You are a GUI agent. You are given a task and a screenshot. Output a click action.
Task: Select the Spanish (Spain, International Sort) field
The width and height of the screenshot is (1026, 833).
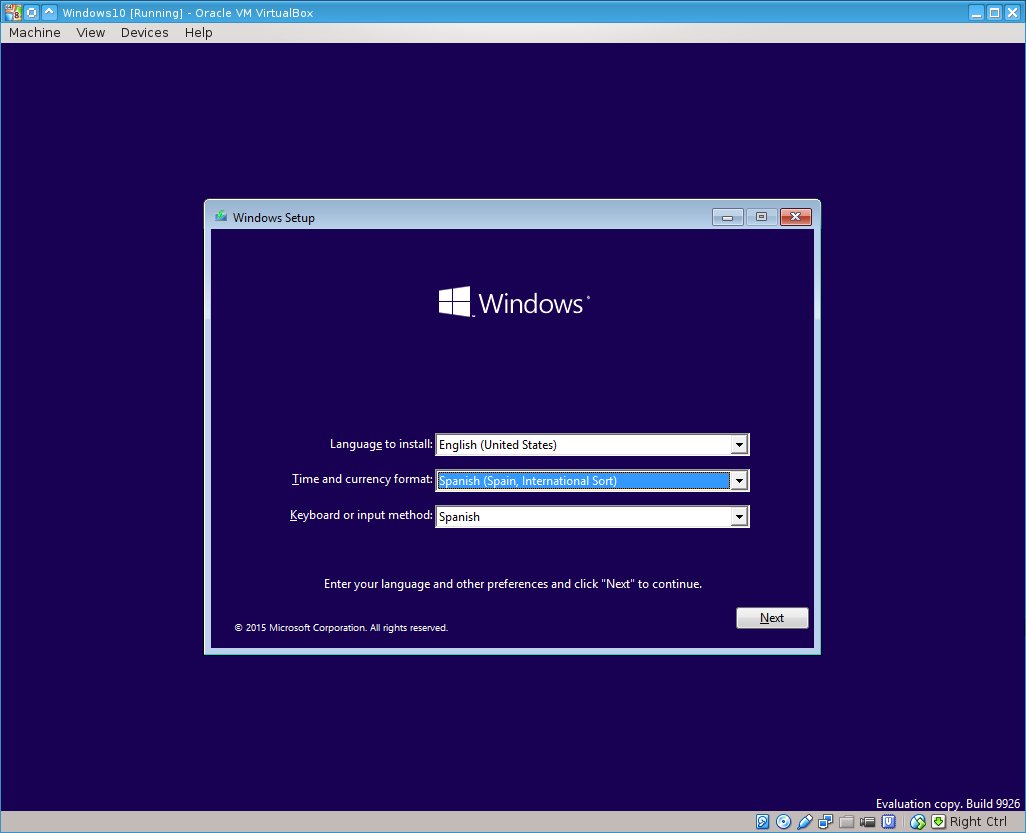592,481
